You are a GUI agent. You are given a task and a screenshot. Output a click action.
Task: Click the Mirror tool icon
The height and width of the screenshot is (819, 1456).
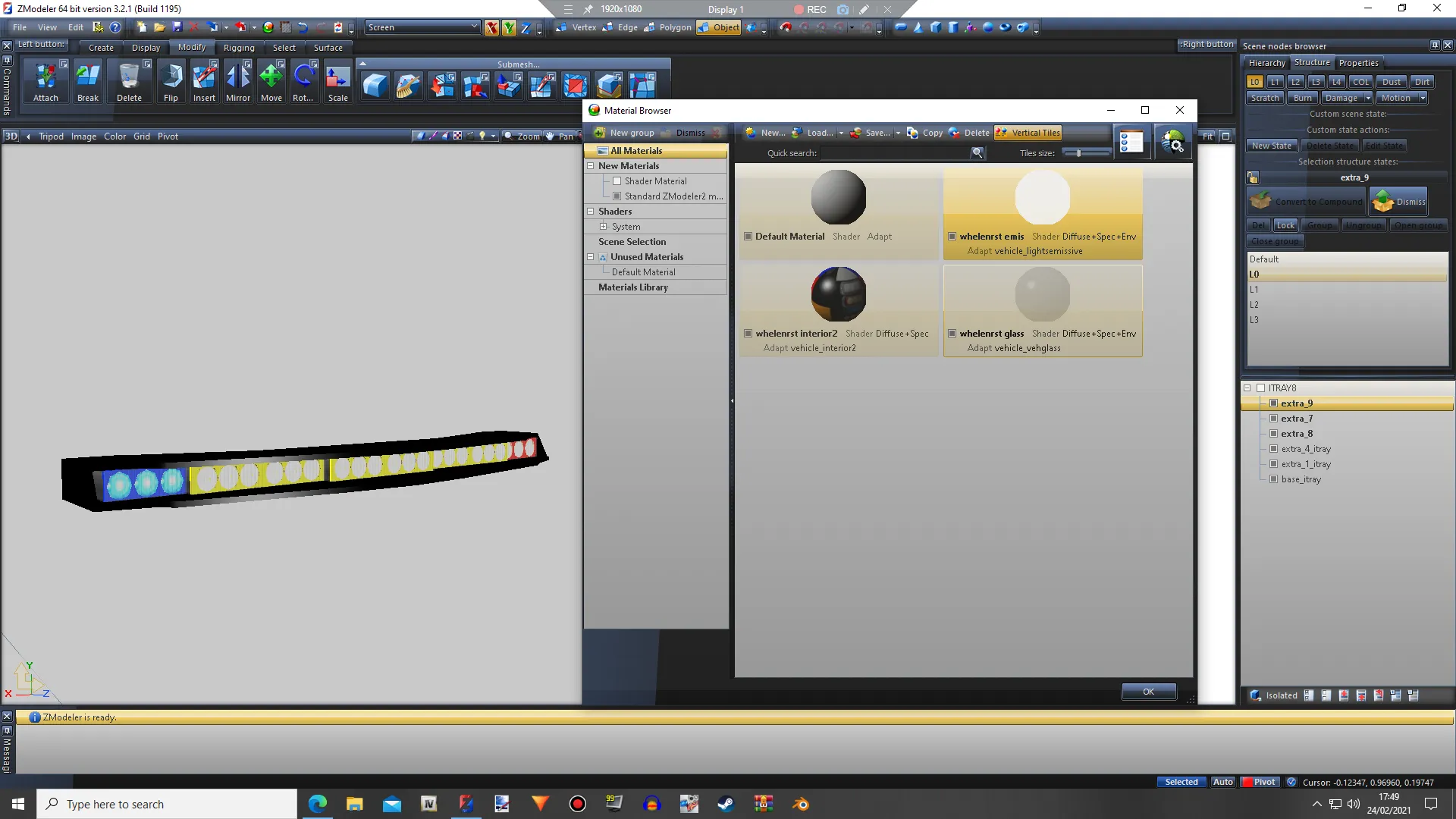point(237,77)
